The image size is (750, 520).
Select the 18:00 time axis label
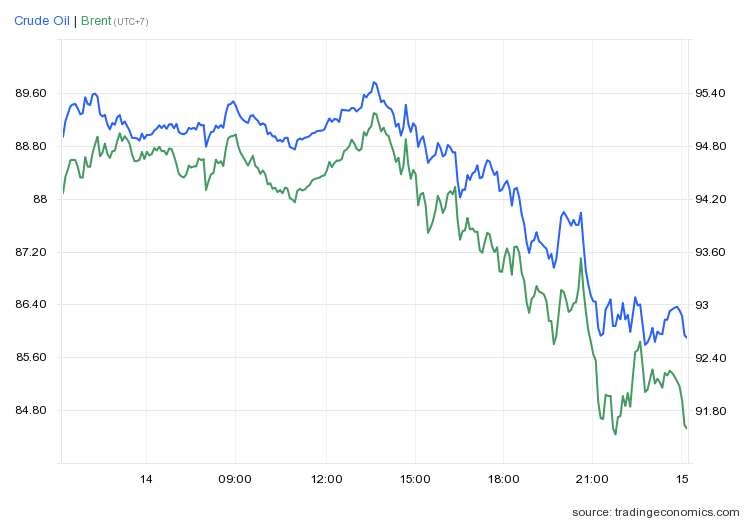pyautogui.click(x=503, y=480)
